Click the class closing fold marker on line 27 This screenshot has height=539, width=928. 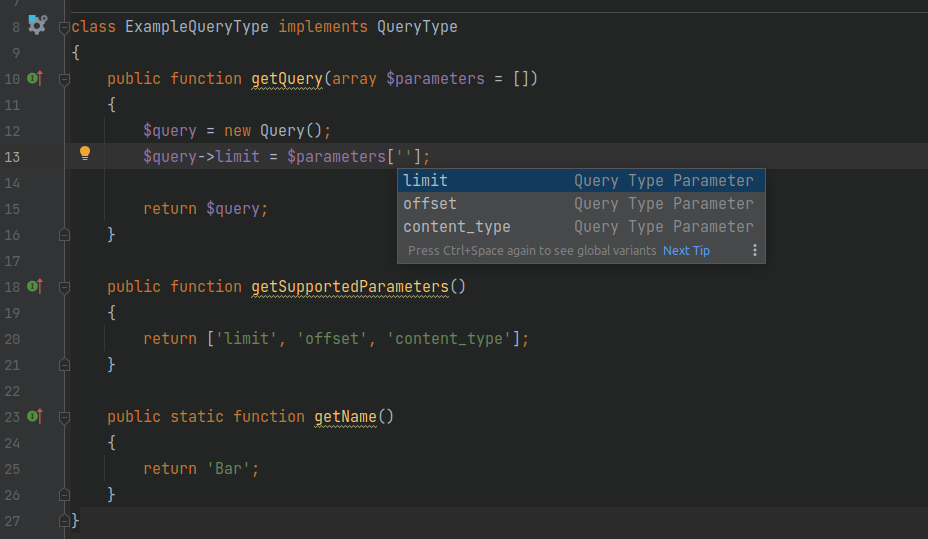[x=64, y=520]
